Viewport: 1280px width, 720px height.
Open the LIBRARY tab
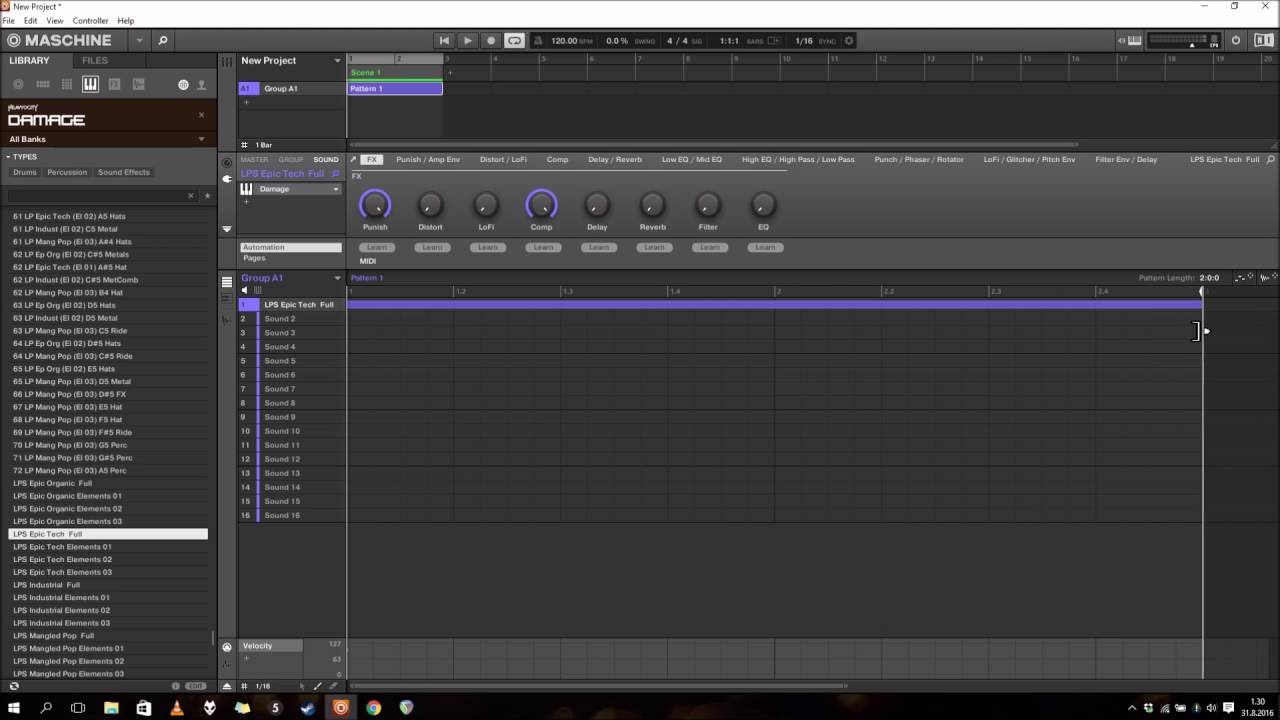coord(29,60)
